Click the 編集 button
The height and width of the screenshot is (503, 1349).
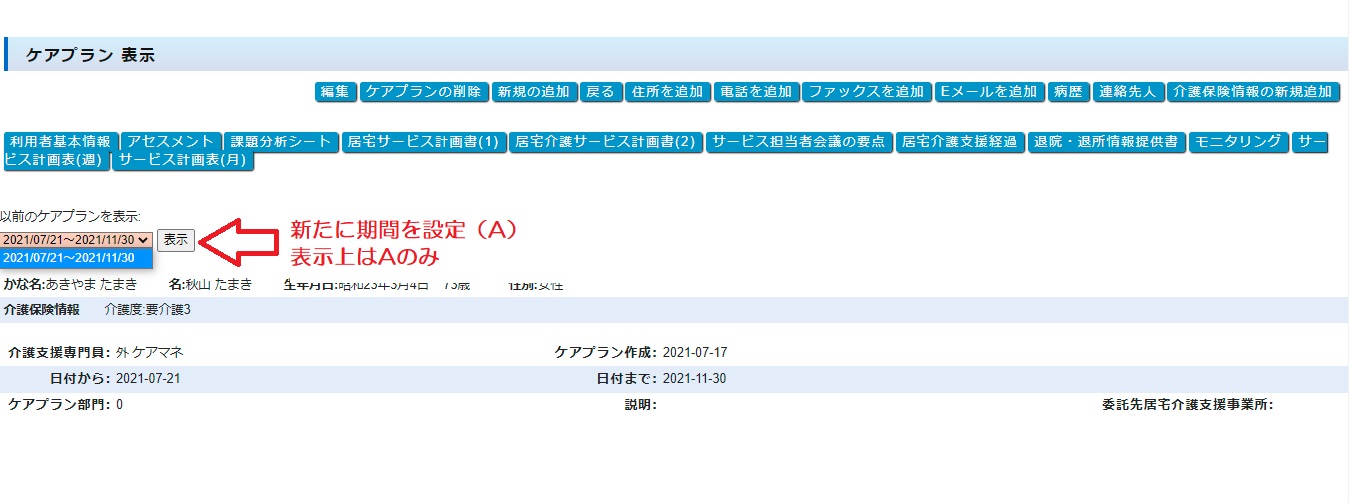coord(335,92)
